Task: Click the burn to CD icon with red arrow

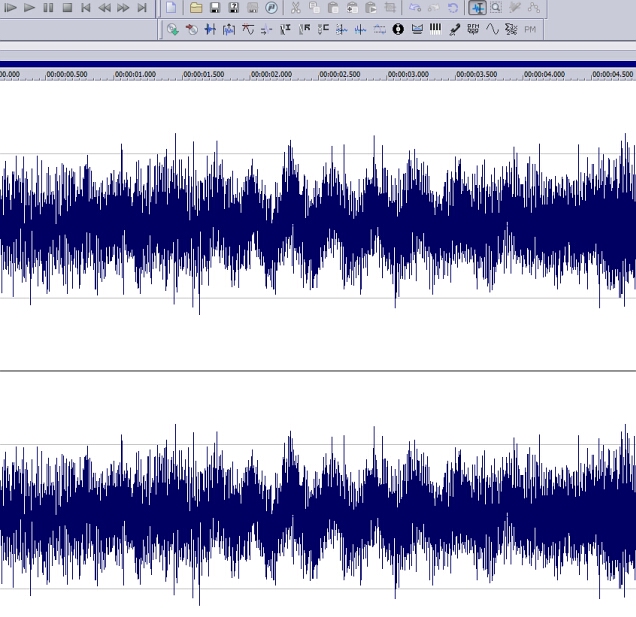Action: click(x=192, y=29)
